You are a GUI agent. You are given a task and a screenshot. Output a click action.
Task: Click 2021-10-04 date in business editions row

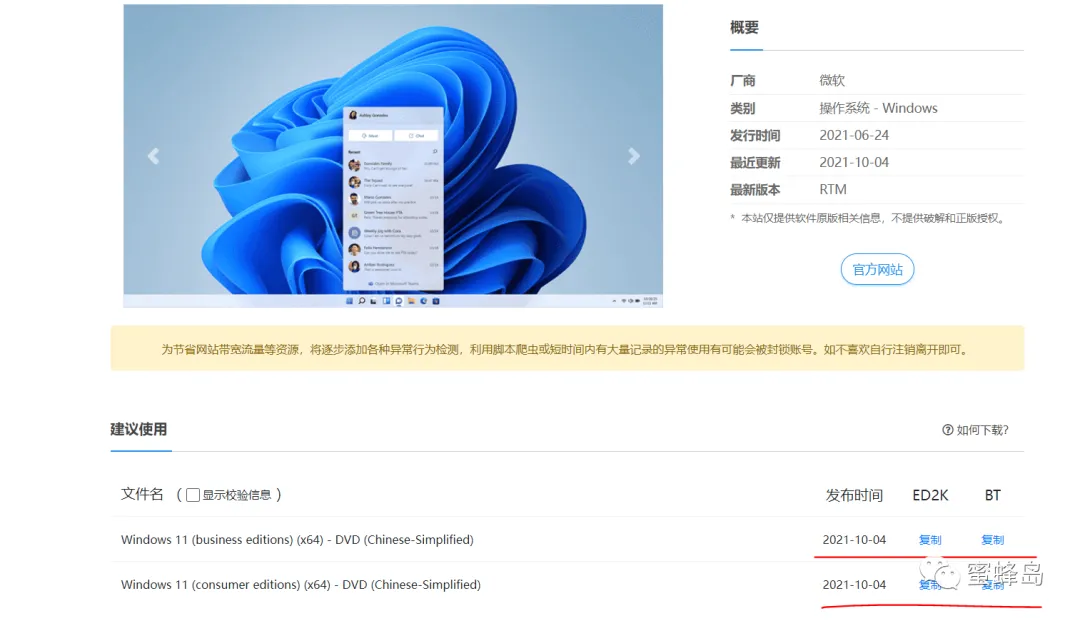pyautogui.click(x=854, y=540)
